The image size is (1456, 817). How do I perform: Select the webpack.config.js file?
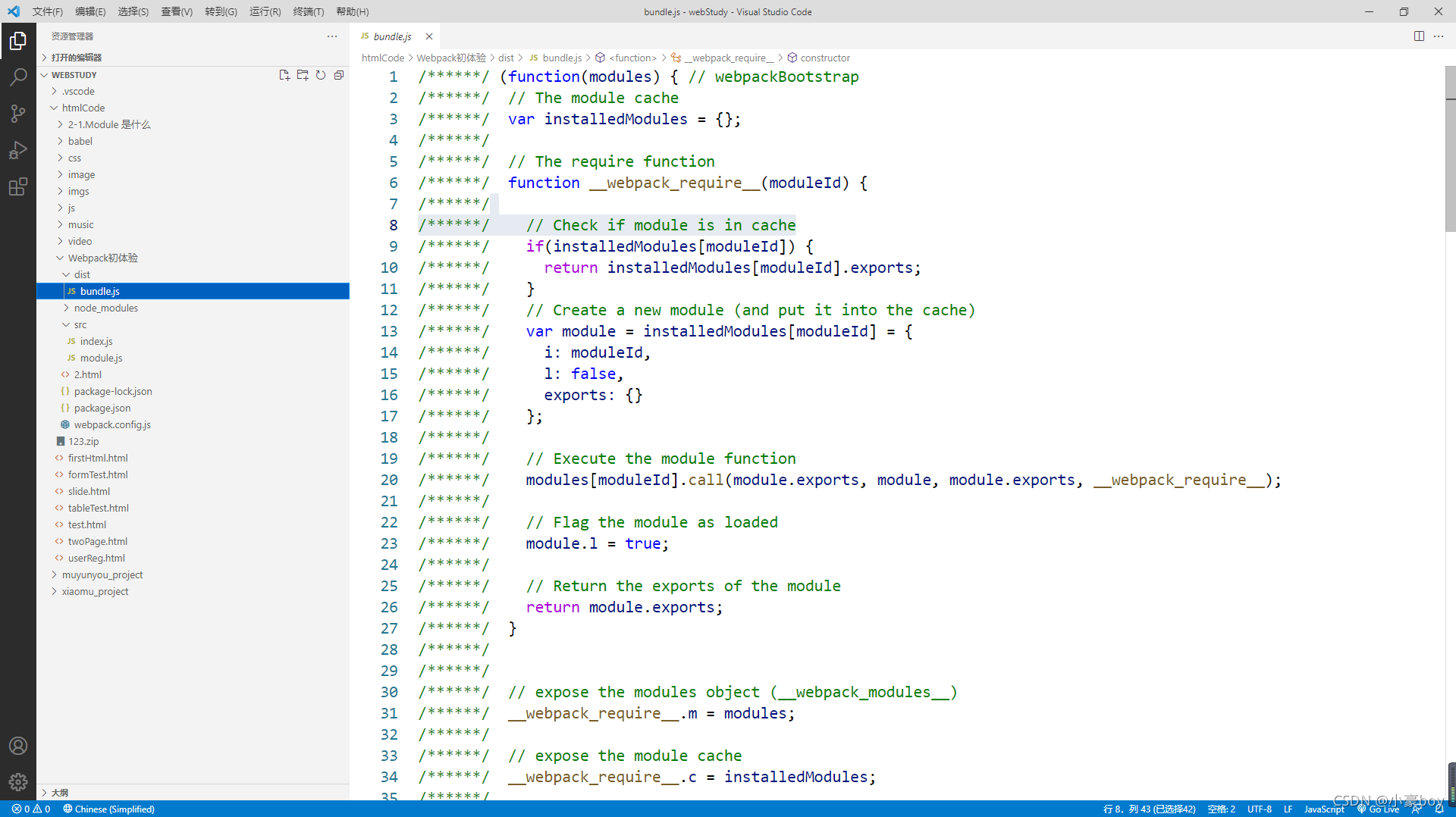tap(112, 424)
